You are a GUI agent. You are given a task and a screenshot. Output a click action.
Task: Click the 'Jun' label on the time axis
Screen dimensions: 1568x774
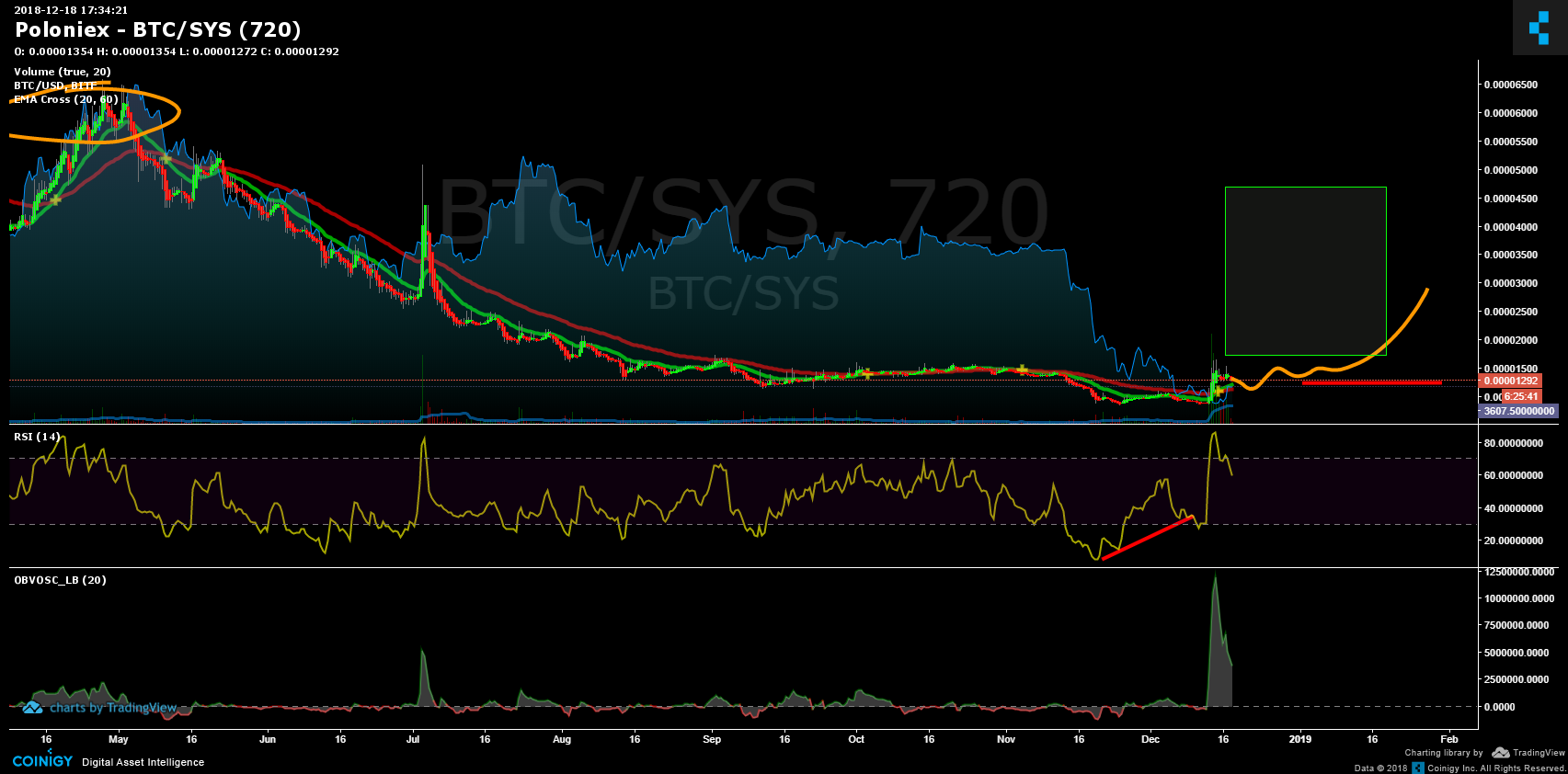[268, 739]
